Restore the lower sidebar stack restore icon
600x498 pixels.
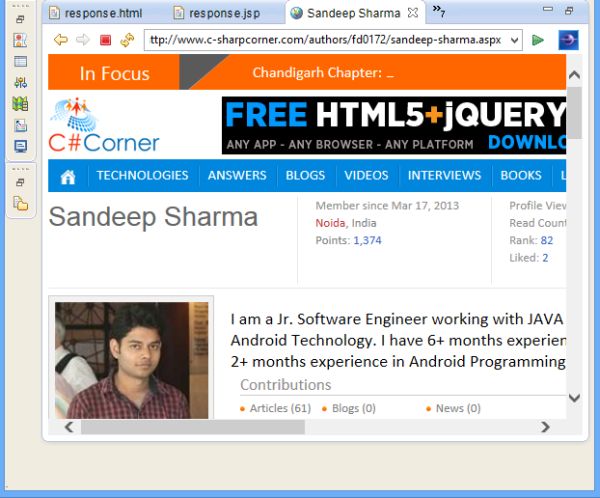tap(20, 182)
